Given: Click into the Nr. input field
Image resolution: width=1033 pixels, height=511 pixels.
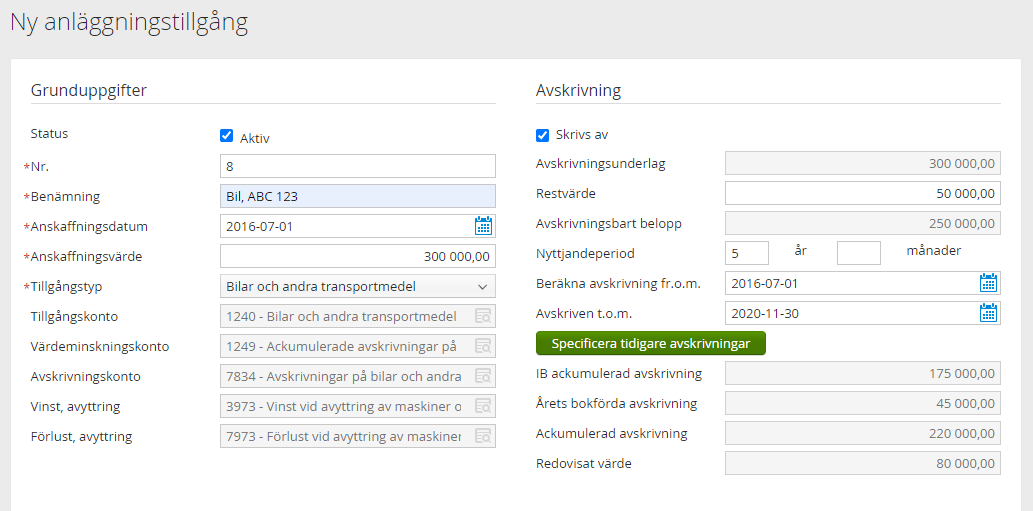Looking at the screenshot, I should coord(357,166).
